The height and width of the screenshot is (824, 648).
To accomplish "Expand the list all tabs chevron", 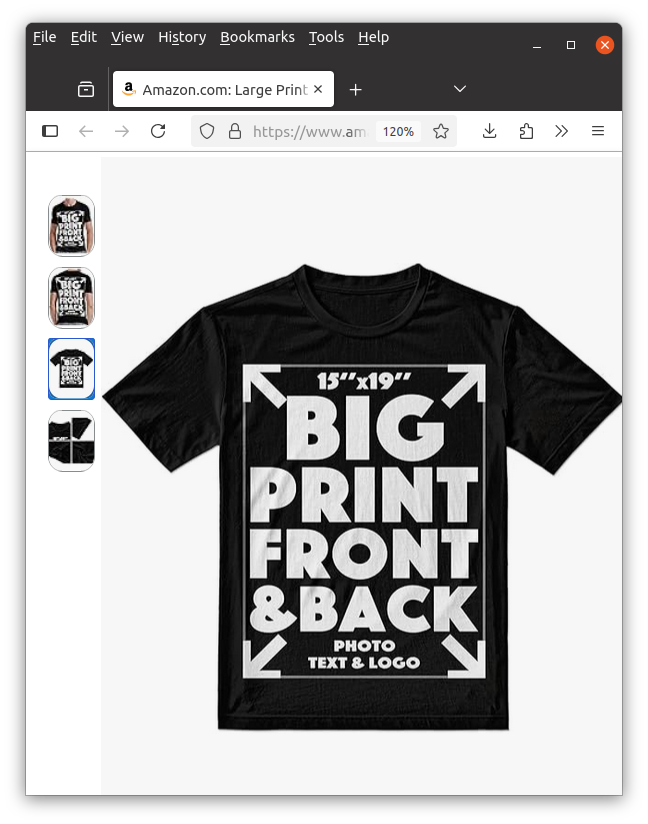I will 460,89.
